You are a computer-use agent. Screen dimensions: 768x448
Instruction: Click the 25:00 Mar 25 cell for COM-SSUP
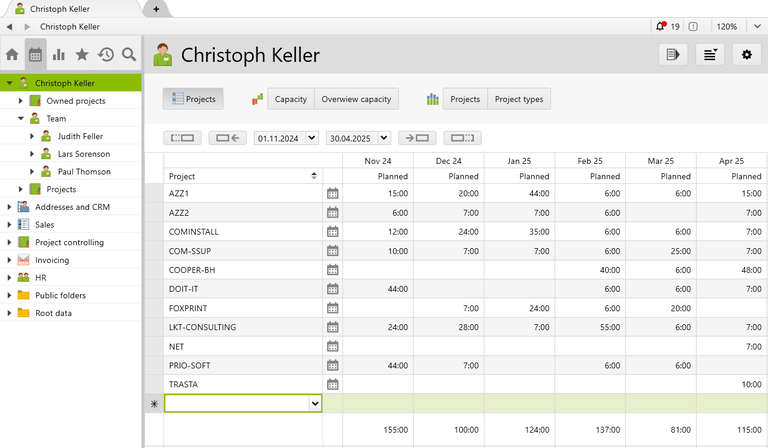click(x=661, y=251)
